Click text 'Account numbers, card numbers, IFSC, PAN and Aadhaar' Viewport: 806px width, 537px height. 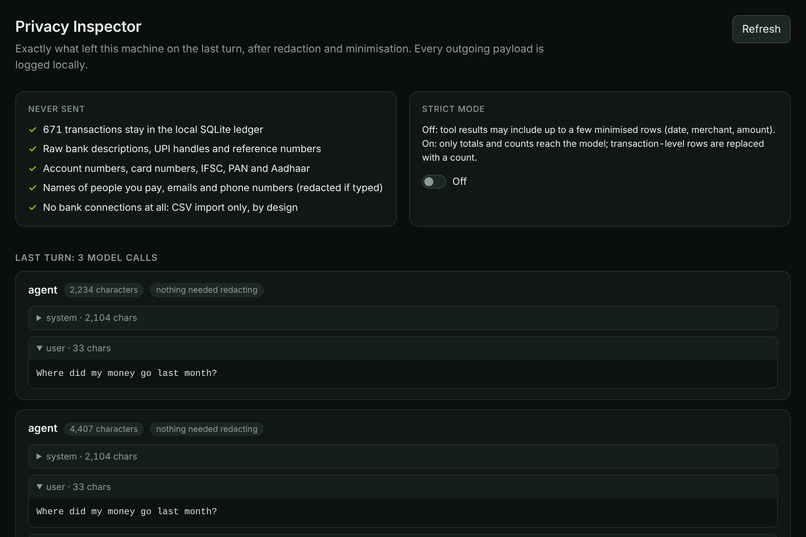pyautogui.click(x=176, y=169)
